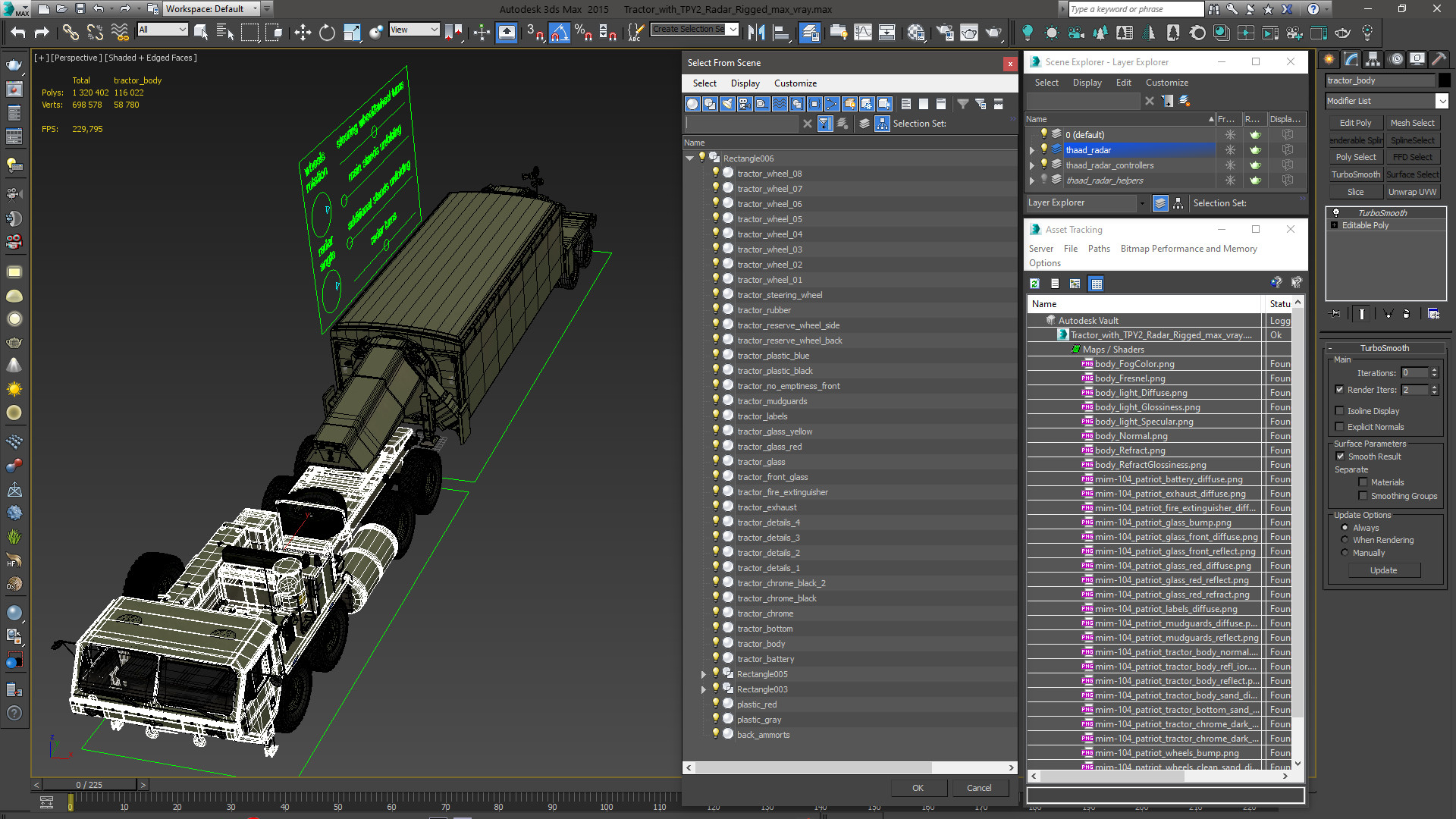The height and width of the screenshot is (819, 1456).
Task: Click the Edit Poly modifier button
Action: [1355, 123]
